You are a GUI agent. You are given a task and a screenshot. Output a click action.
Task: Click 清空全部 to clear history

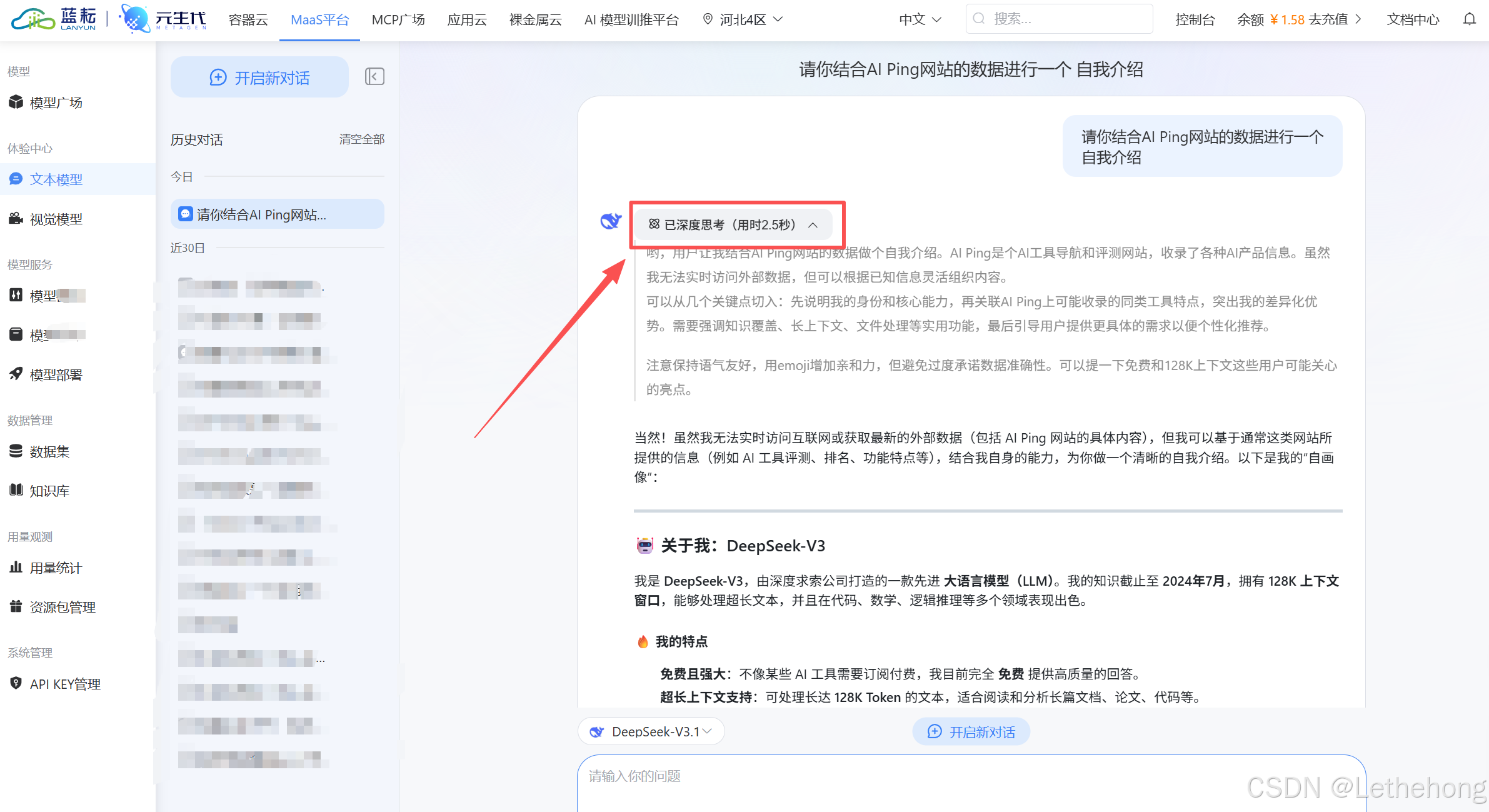click(x=361, y=139)
